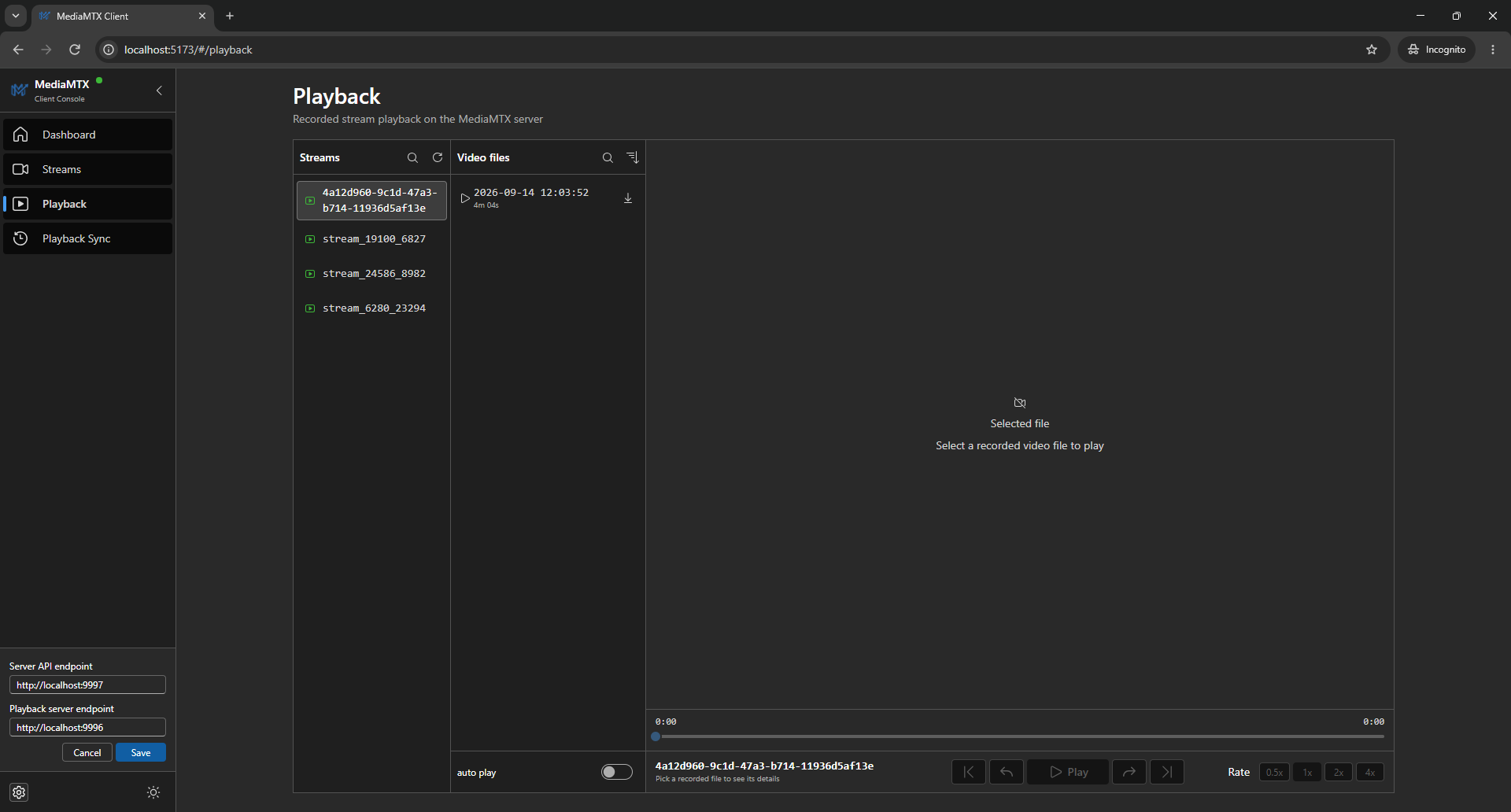
Task: Jump to previous file button
Action: [969, 772]
